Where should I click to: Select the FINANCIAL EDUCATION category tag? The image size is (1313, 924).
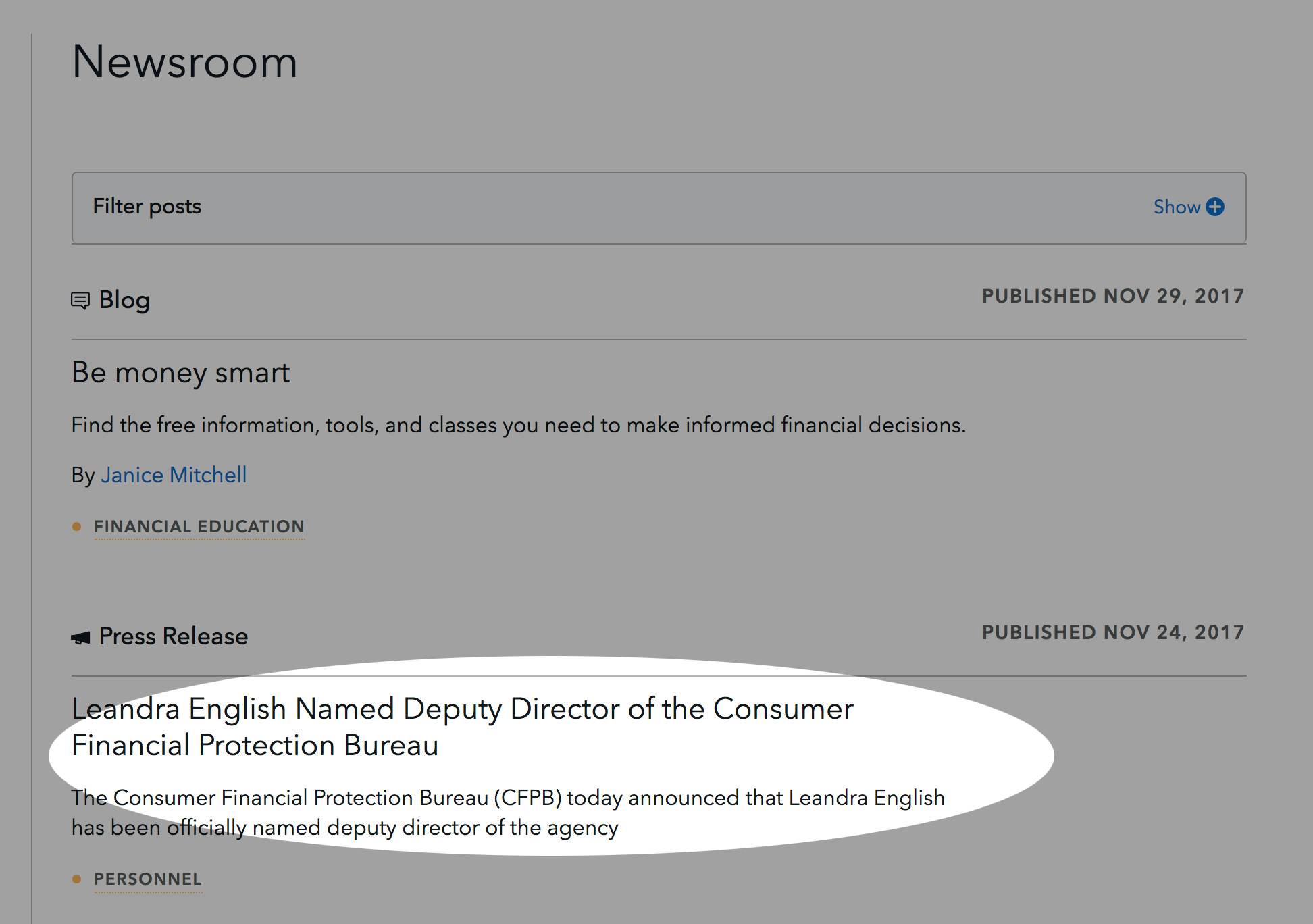199,527
